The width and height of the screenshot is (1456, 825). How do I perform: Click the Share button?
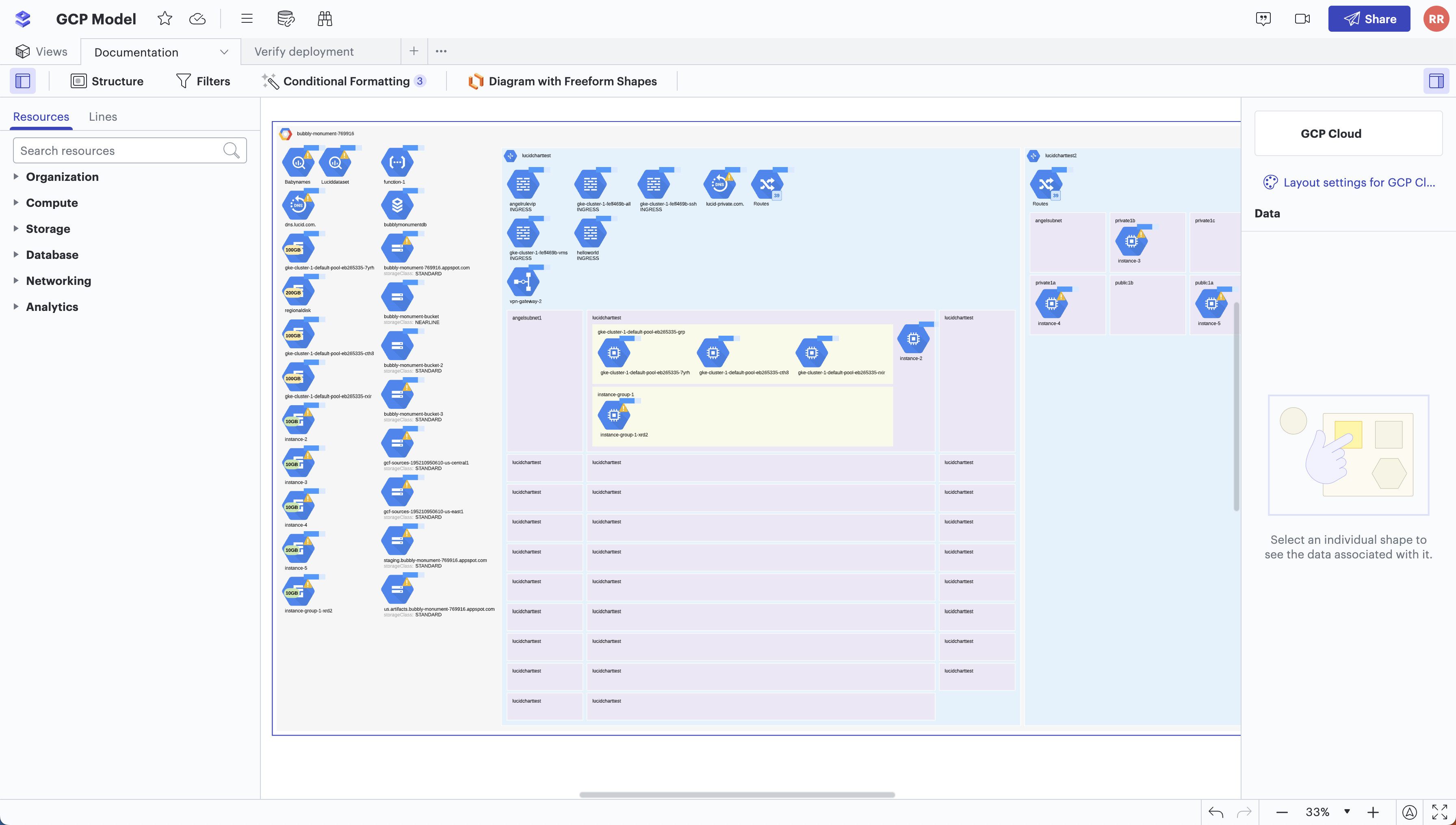tap(1369, 19)
